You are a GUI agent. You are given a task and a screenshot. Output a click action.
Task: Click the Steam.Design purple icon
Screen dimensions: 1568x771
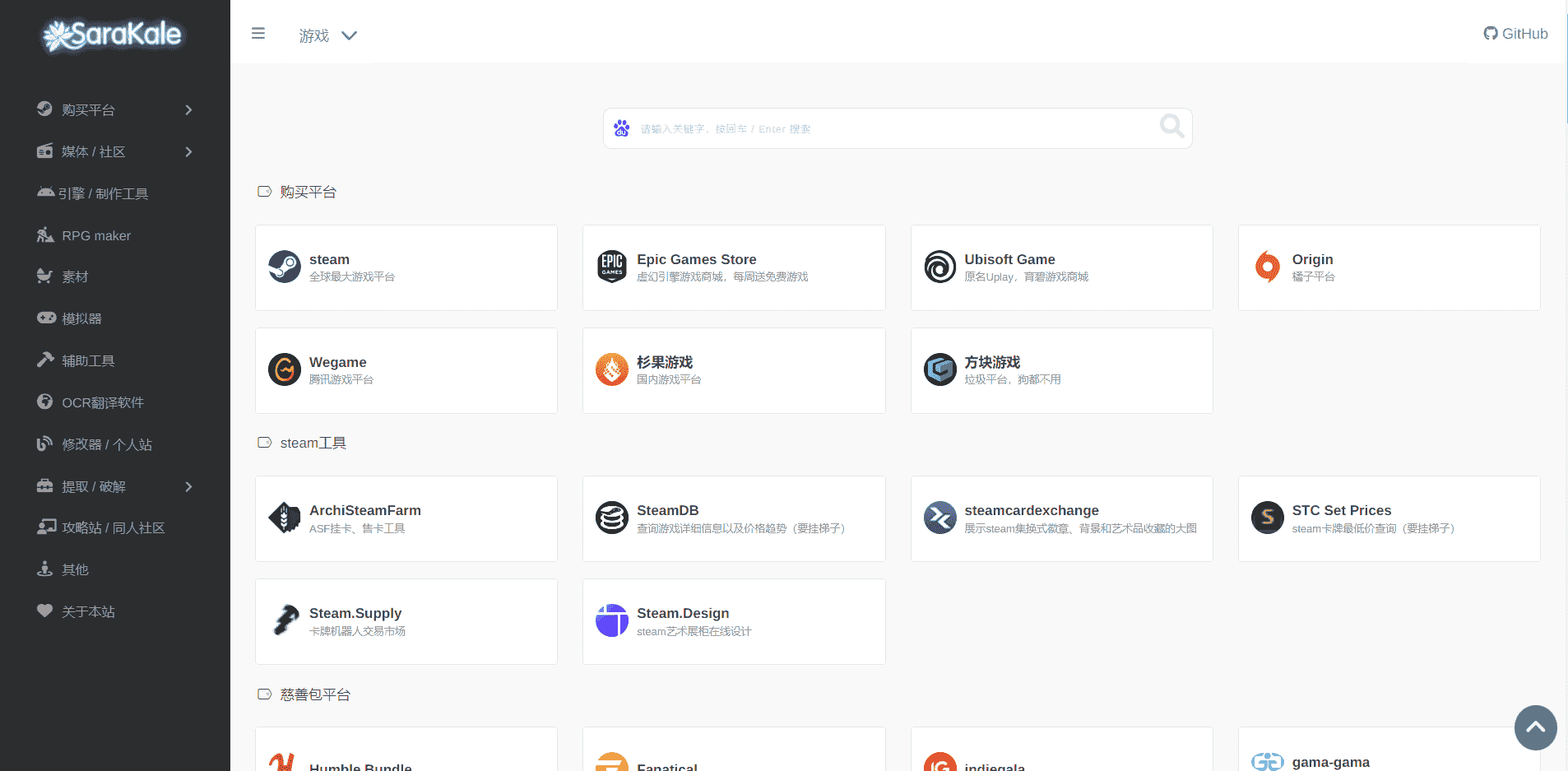tap(611, 620)
